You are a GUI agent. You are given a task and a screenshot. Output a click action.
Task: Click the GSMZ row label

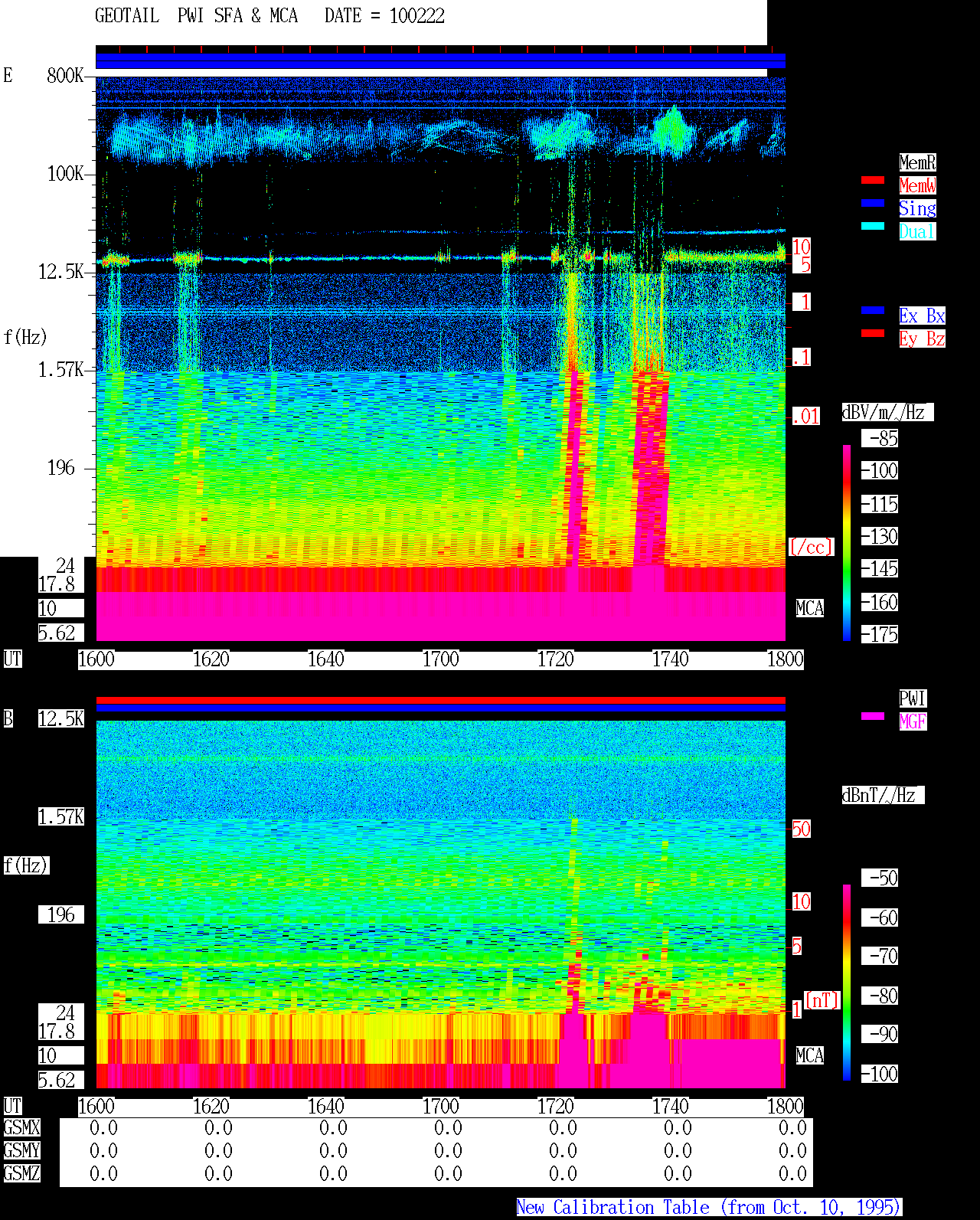click(21, 1173)
